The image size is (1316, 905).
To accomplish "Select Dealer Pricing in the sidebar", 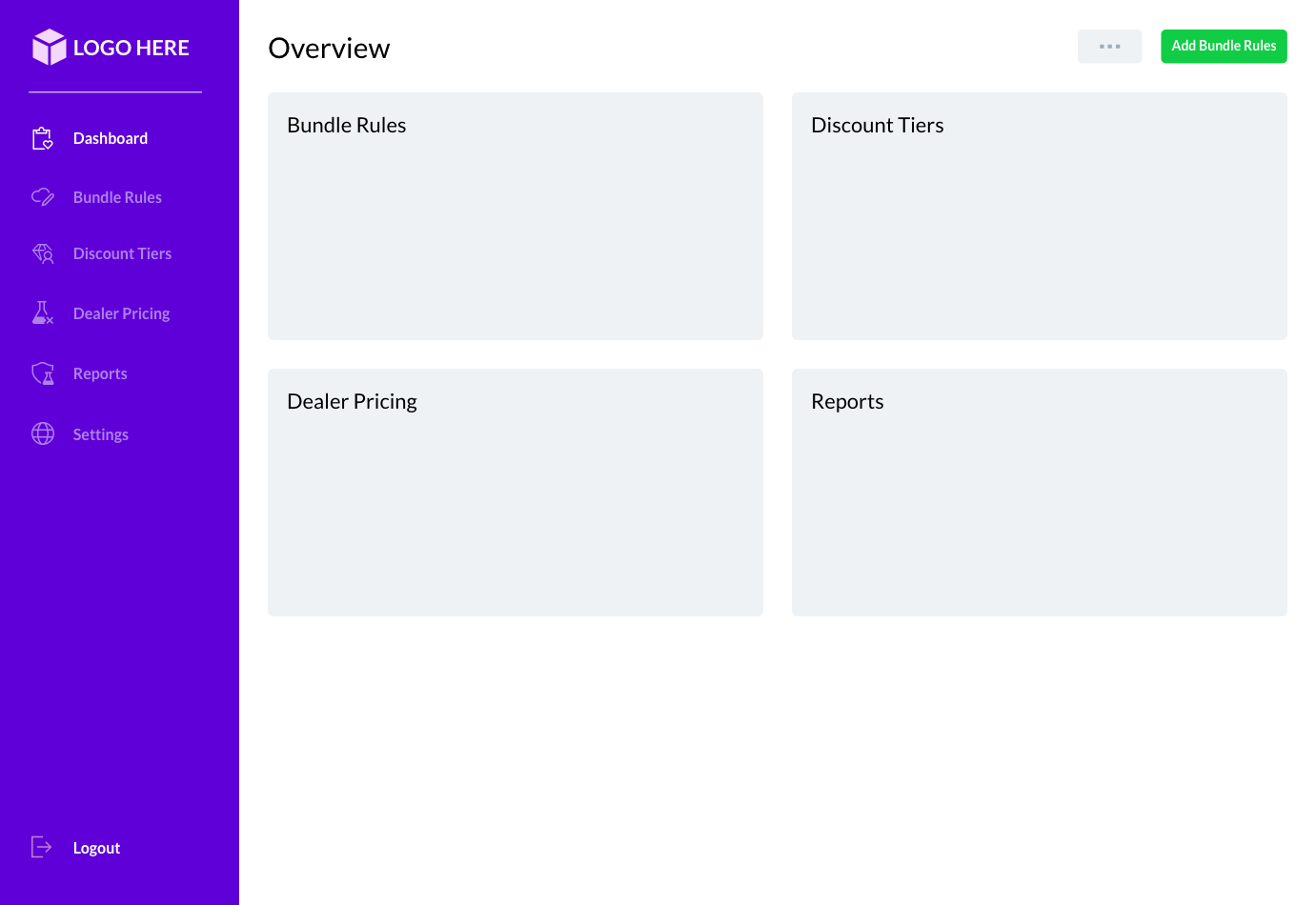I will [121, 313].
